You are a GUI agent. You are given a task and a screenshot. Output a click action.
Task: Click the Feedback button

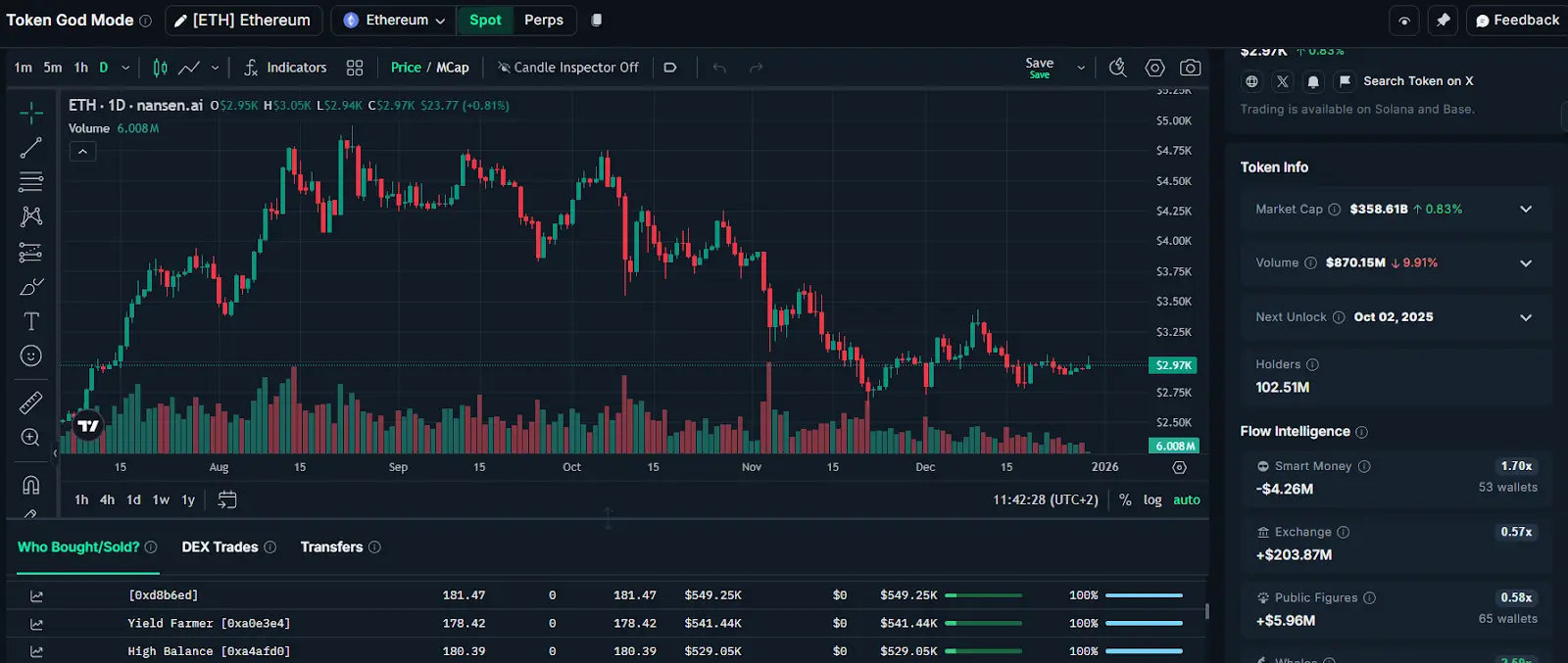click(x=1517, y=20)
